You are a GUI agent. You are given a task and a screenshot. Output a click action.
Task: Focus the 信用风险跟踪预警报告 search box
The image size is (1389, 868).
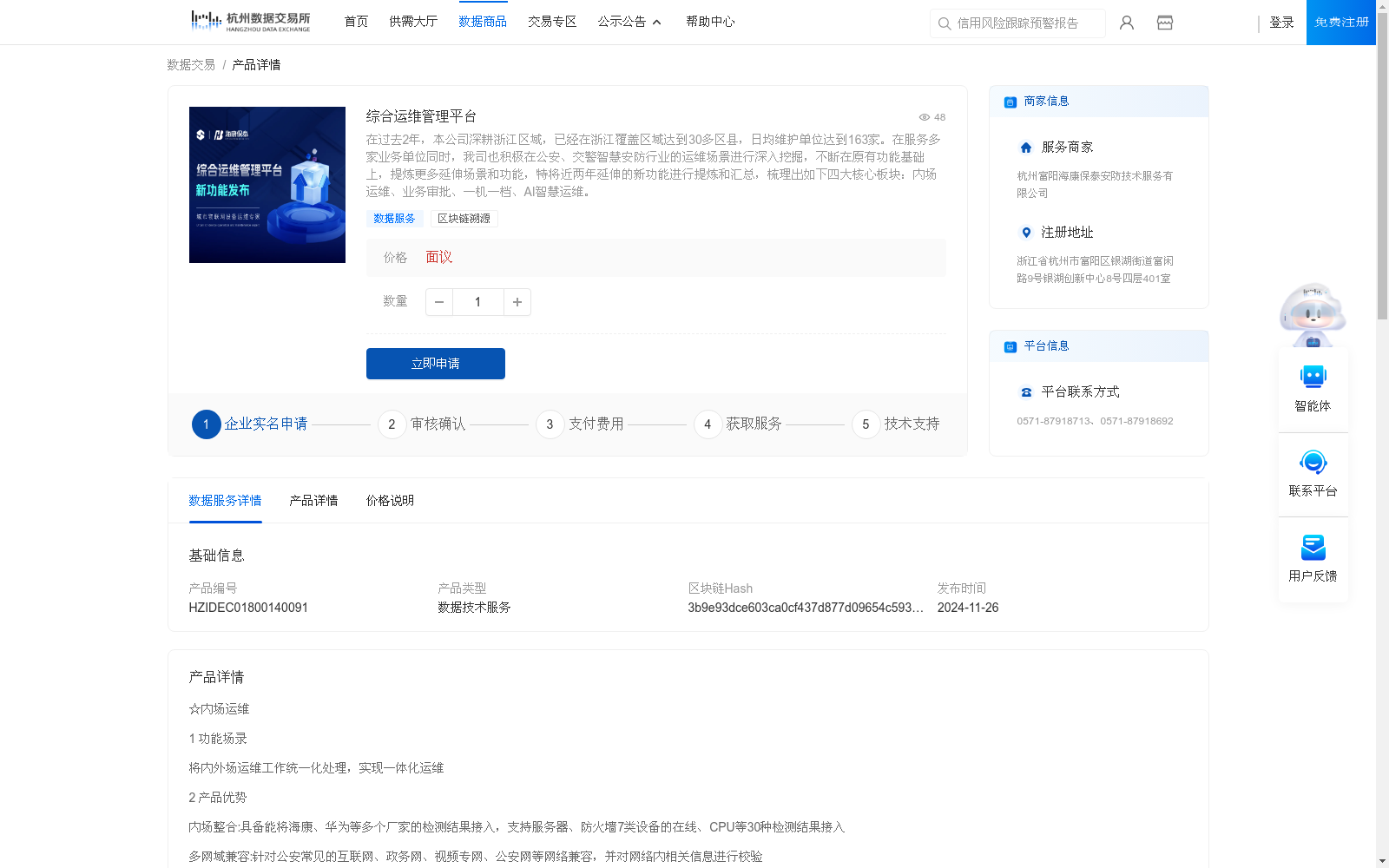[x=1017, y=23]
